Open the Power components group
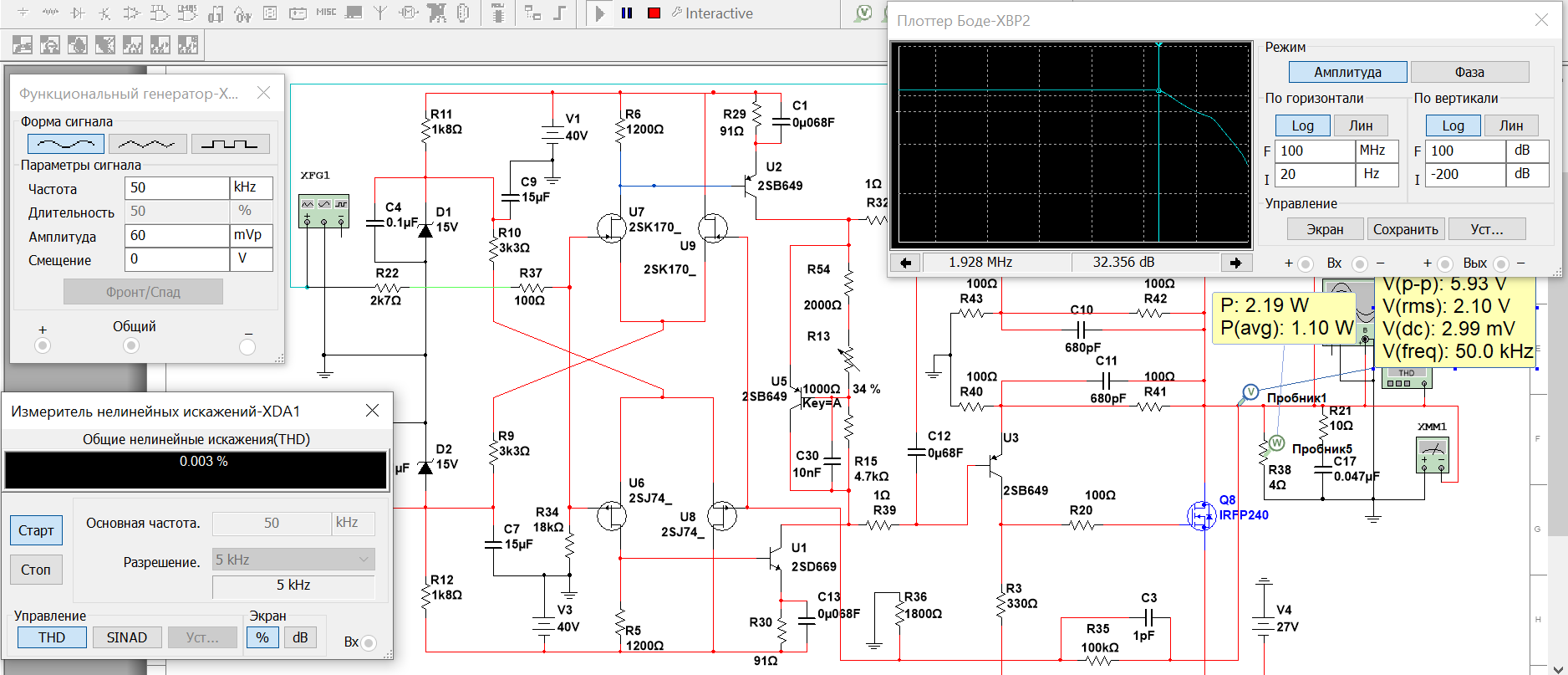The height and width of the screenshot is (675, 1568). [x=298, y=13]
